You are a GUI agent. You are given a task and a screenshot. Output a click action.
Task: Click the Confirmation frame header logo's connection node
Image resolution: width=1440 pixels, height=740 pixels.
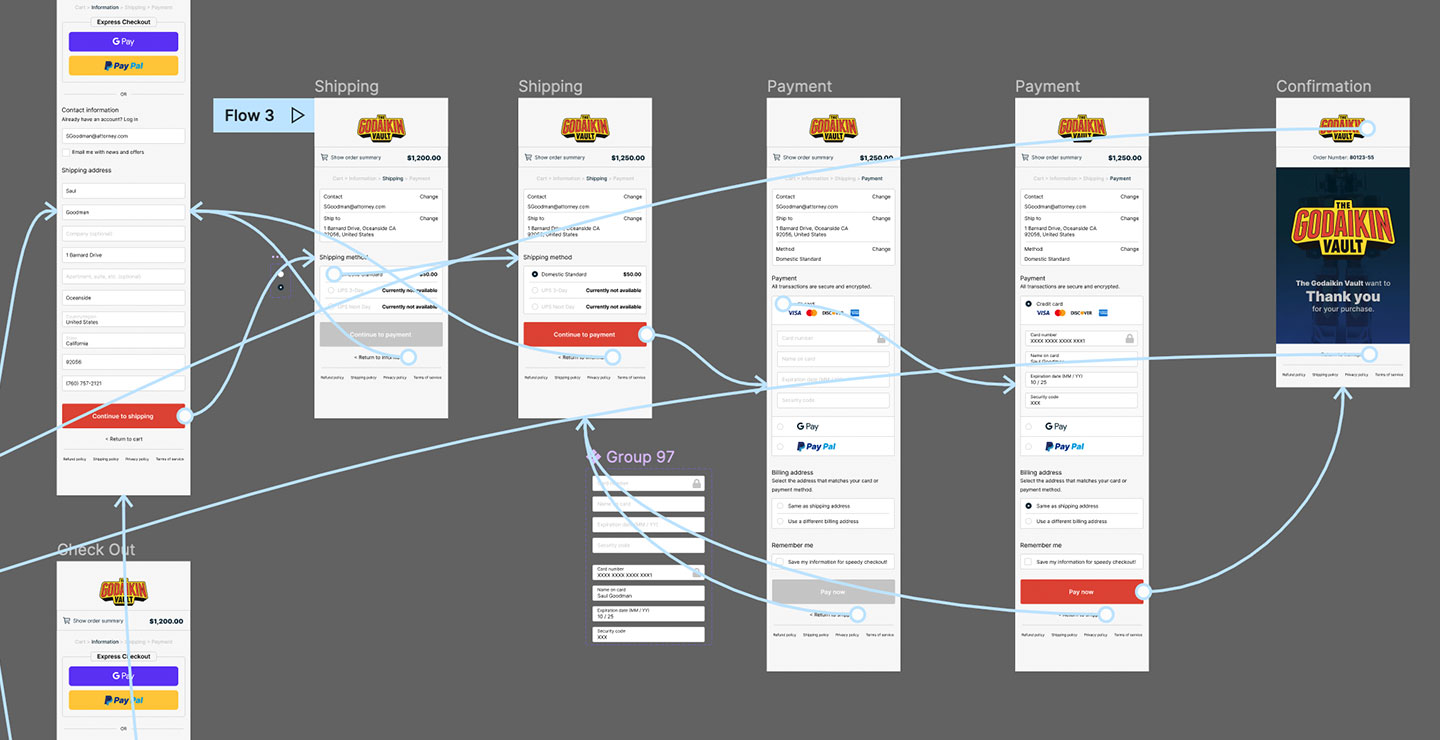click(x=1369, y=128)
